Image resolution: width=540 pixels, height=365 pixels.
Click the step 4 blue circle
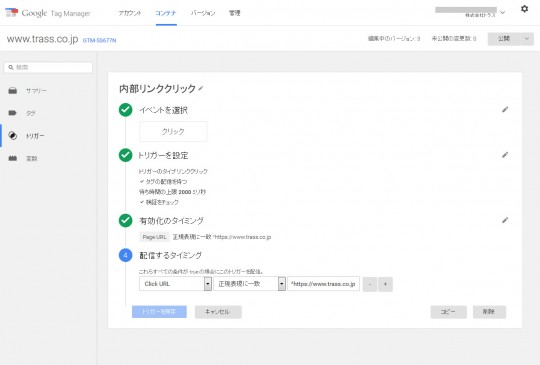(x=125, y=255)
